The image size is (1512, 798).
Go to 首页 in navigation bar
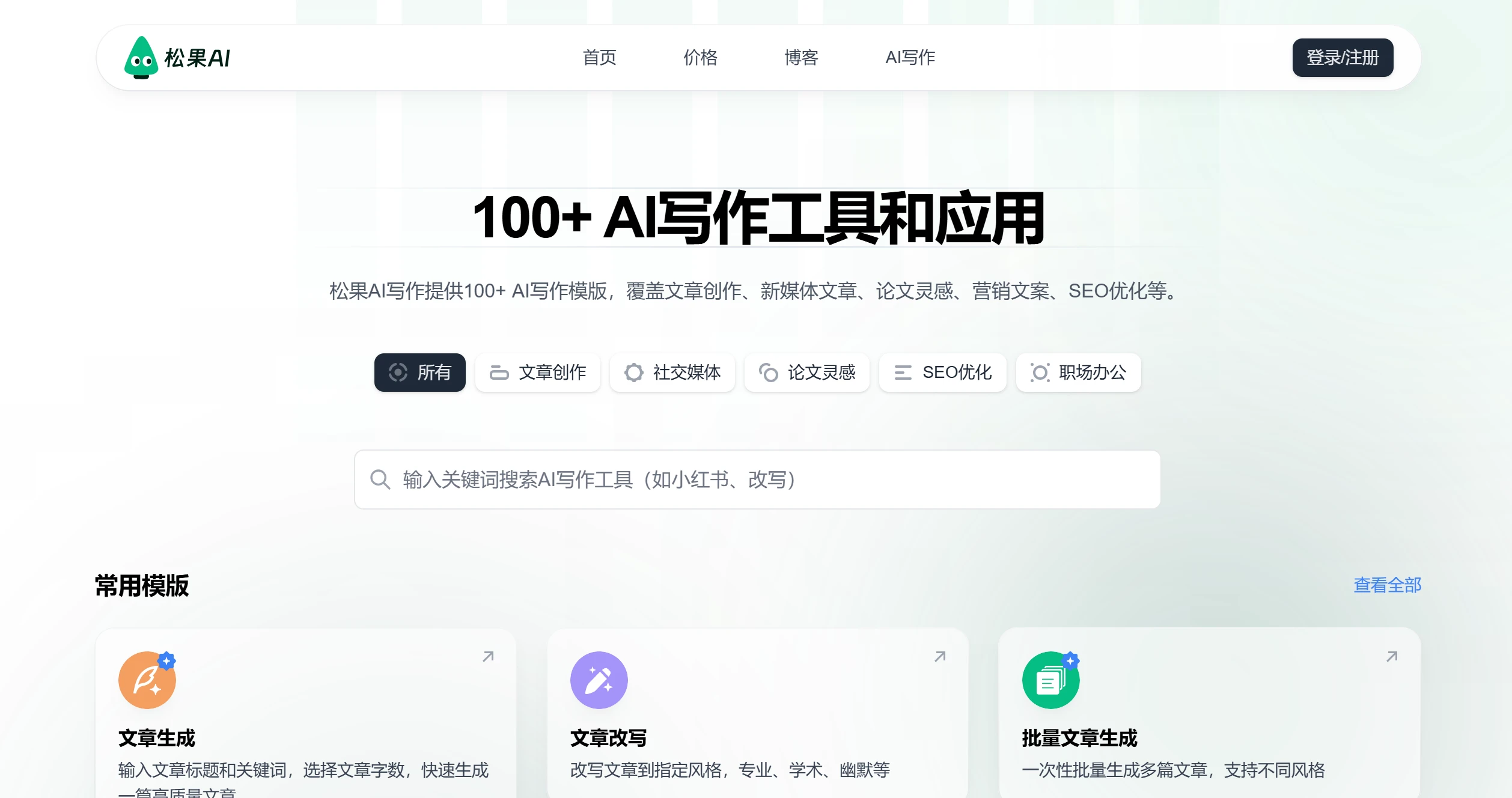599,58
